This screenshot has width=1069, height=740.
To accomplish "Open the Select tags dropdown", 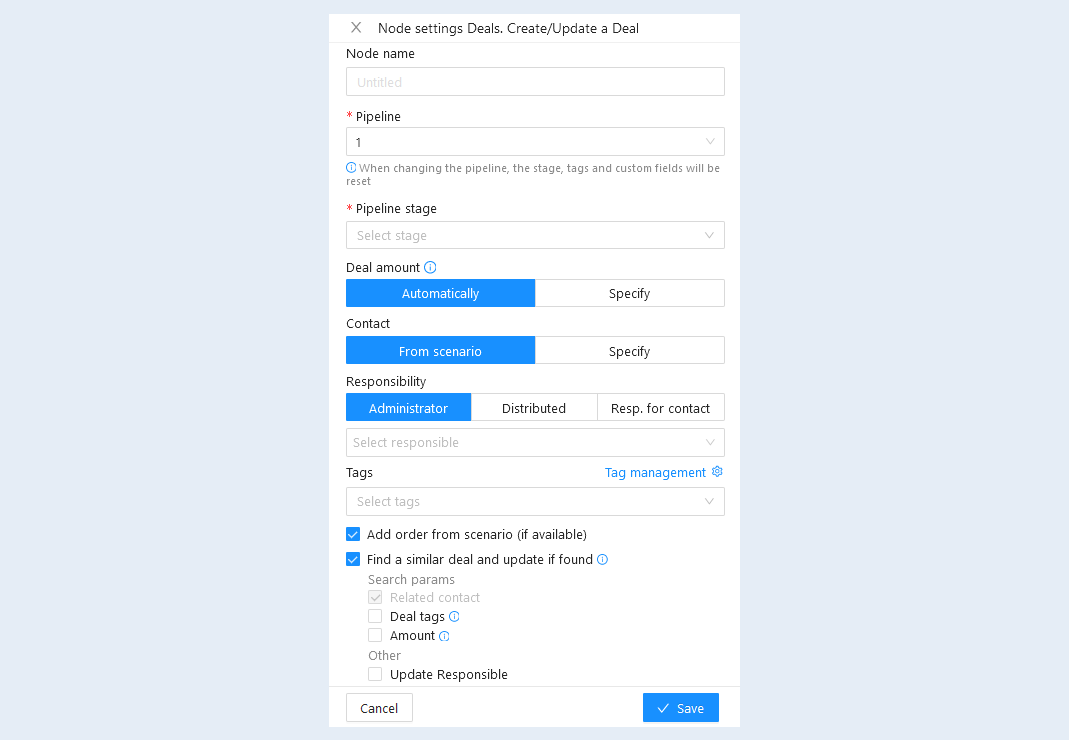I will pos(535,501).
